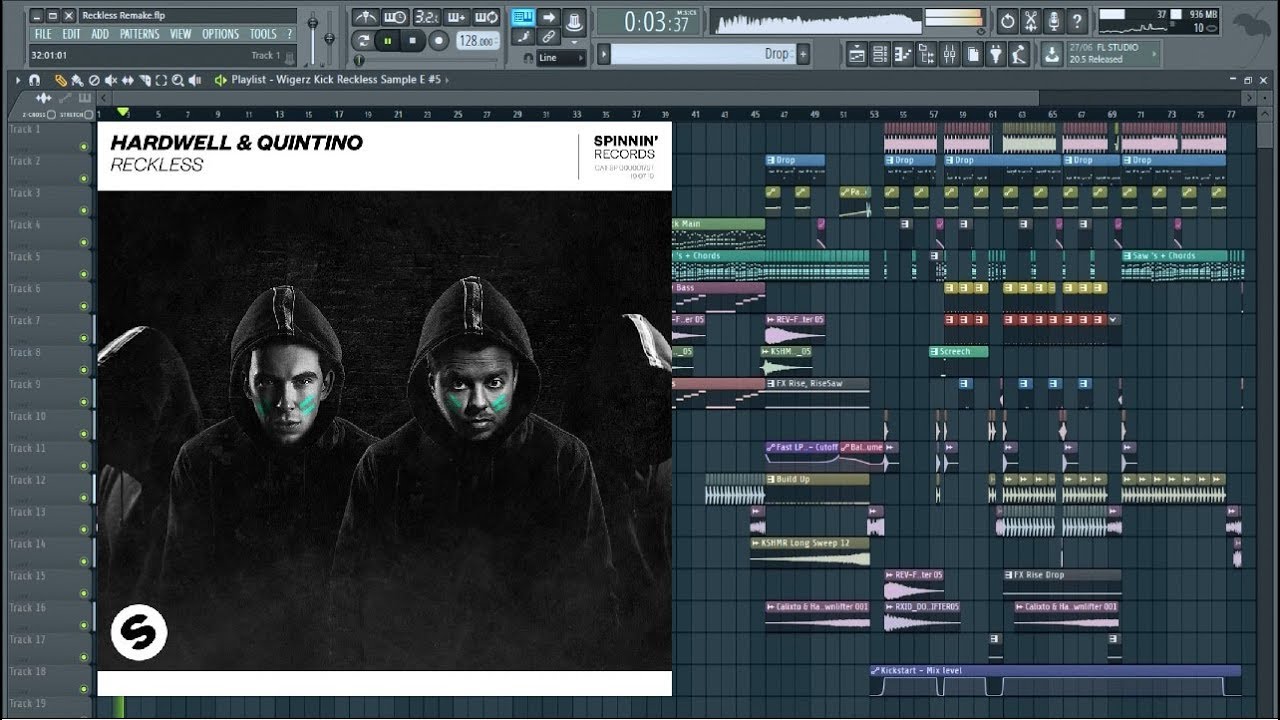Viewport: 1280px width, 720px height.
Task: Open the TOOLS menu
Action: 263,34
